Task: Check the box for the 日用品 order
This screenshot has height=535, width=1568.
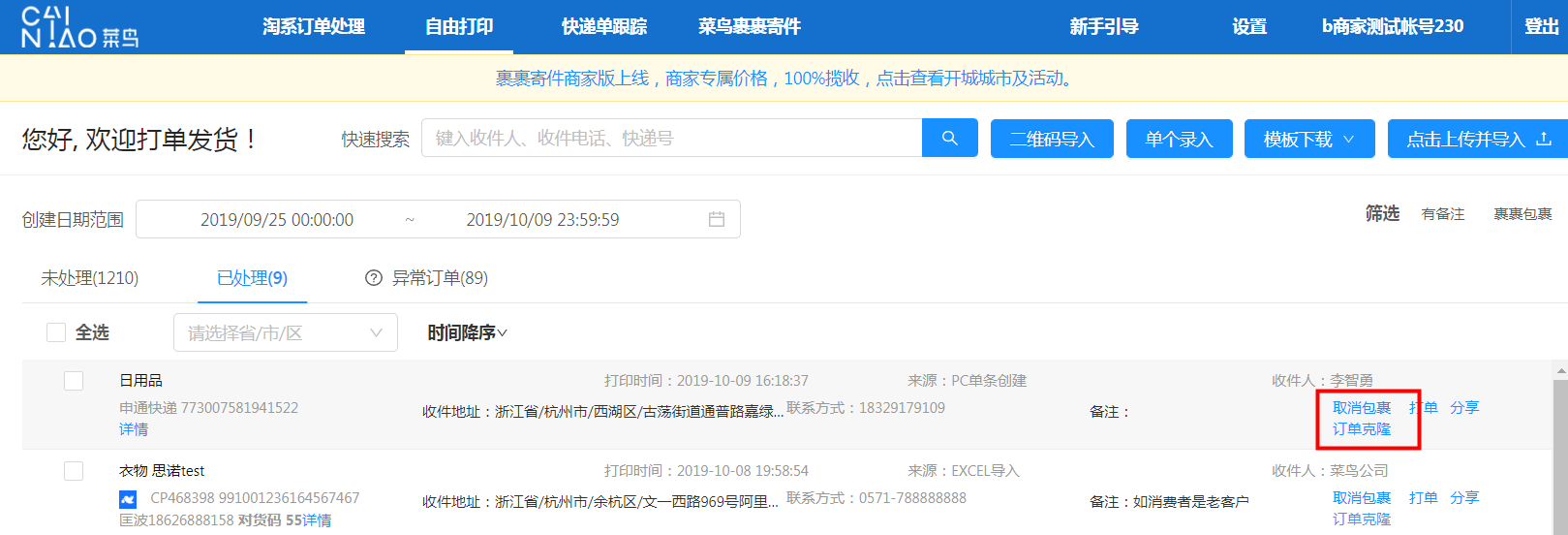Action: 74,381
